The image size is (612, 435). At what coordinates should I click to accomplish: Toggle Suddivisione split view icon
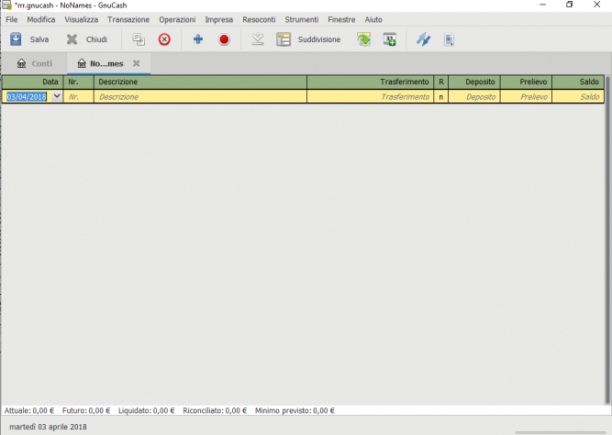(x=284, y=39)
